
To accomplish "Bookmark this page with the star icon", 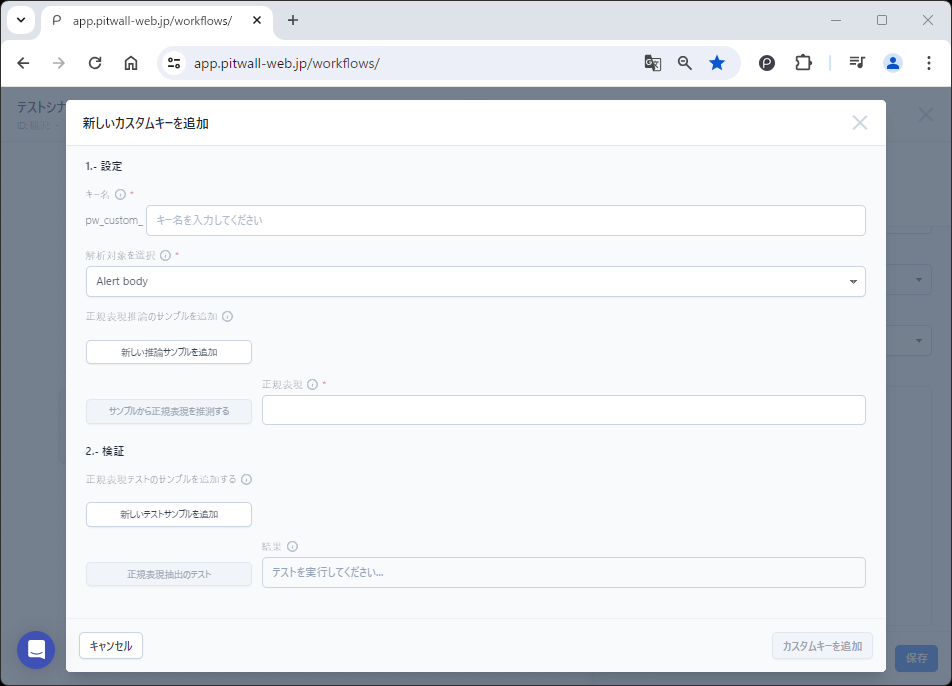I will pyautogui.click(x=717, y=63).
